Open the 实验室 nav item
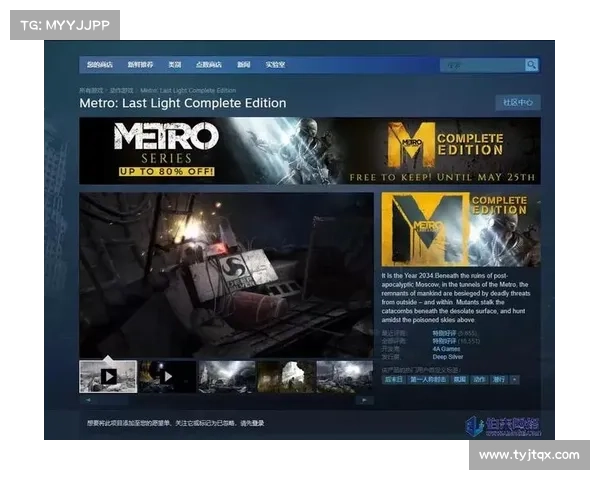Image resolution: width=600 pixels, height=480 pixels. (x=275, y=65)
